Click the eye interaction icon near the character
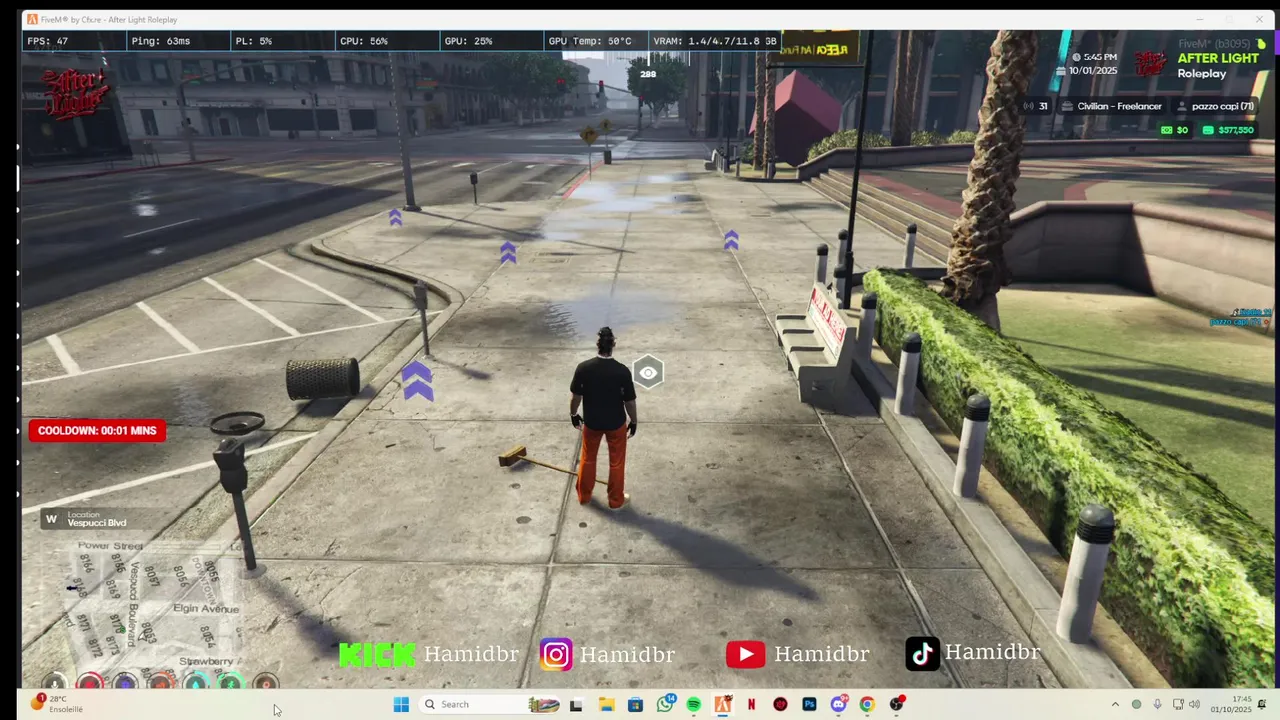Screen dimensions: 1280x720 click(648, 373)
